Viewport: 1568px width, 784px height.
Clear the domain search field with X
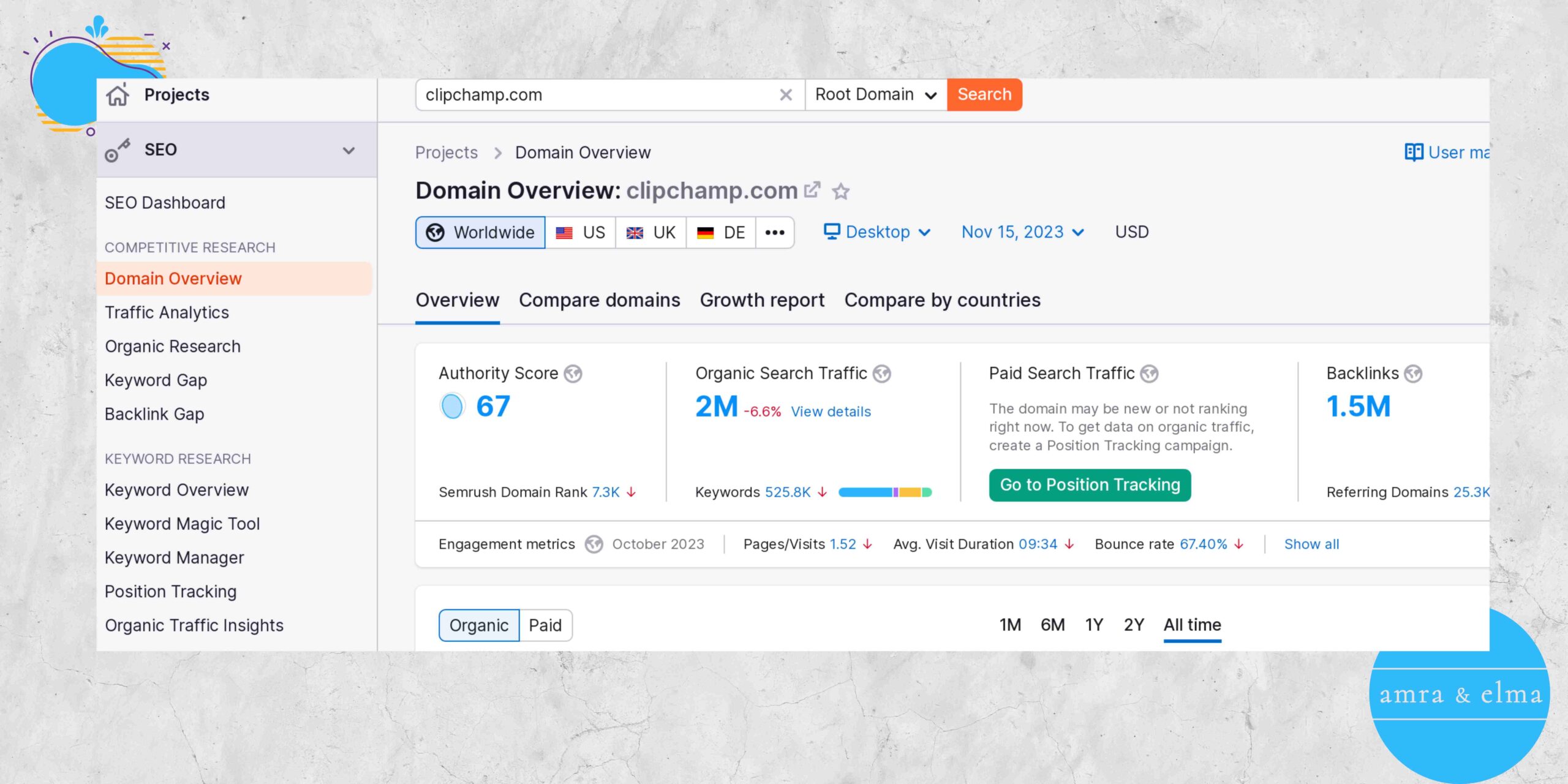(x=786, y=95)
